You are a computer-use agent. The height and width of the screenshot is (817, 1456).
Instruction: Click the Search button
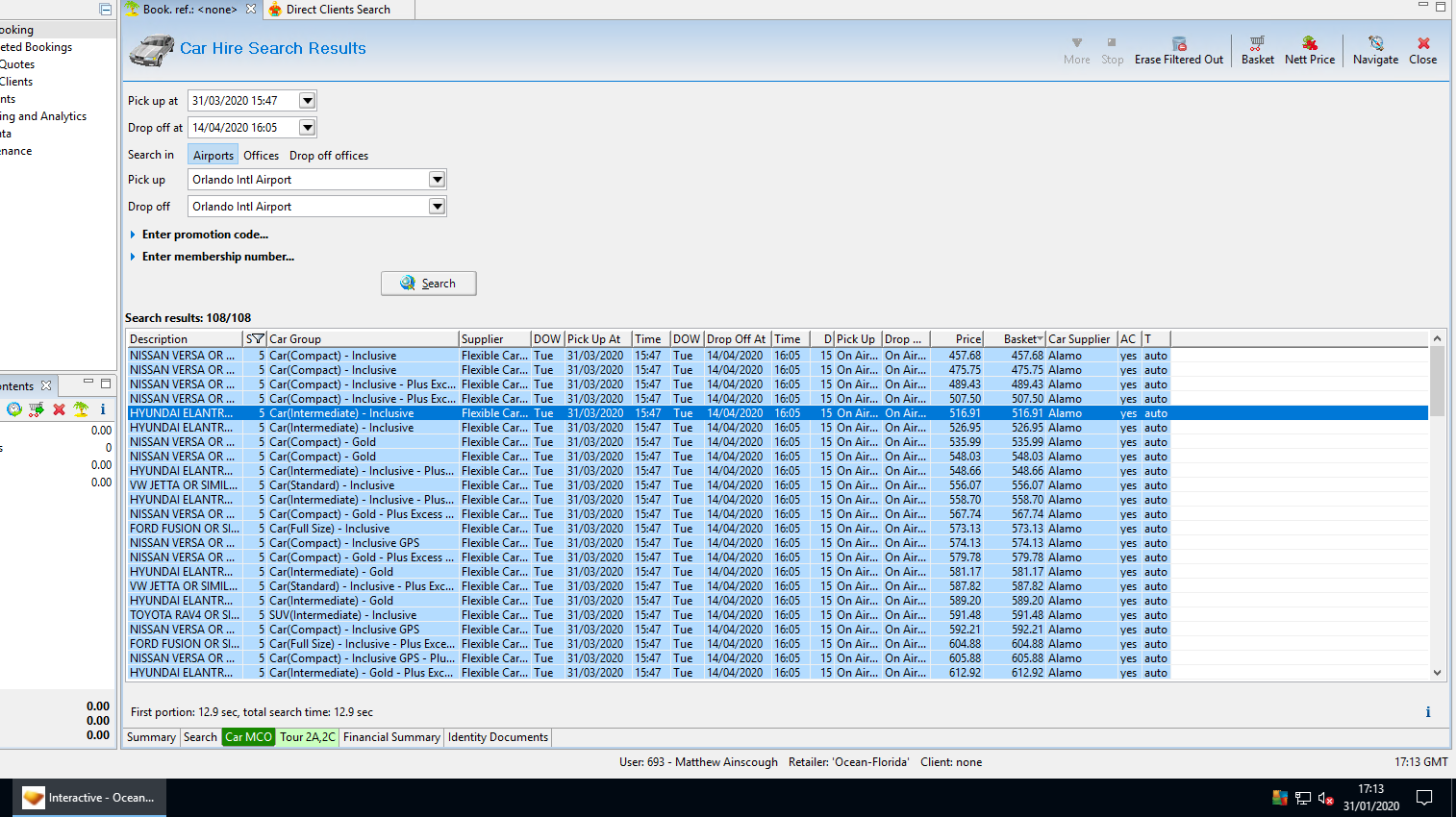pos(429,284)
